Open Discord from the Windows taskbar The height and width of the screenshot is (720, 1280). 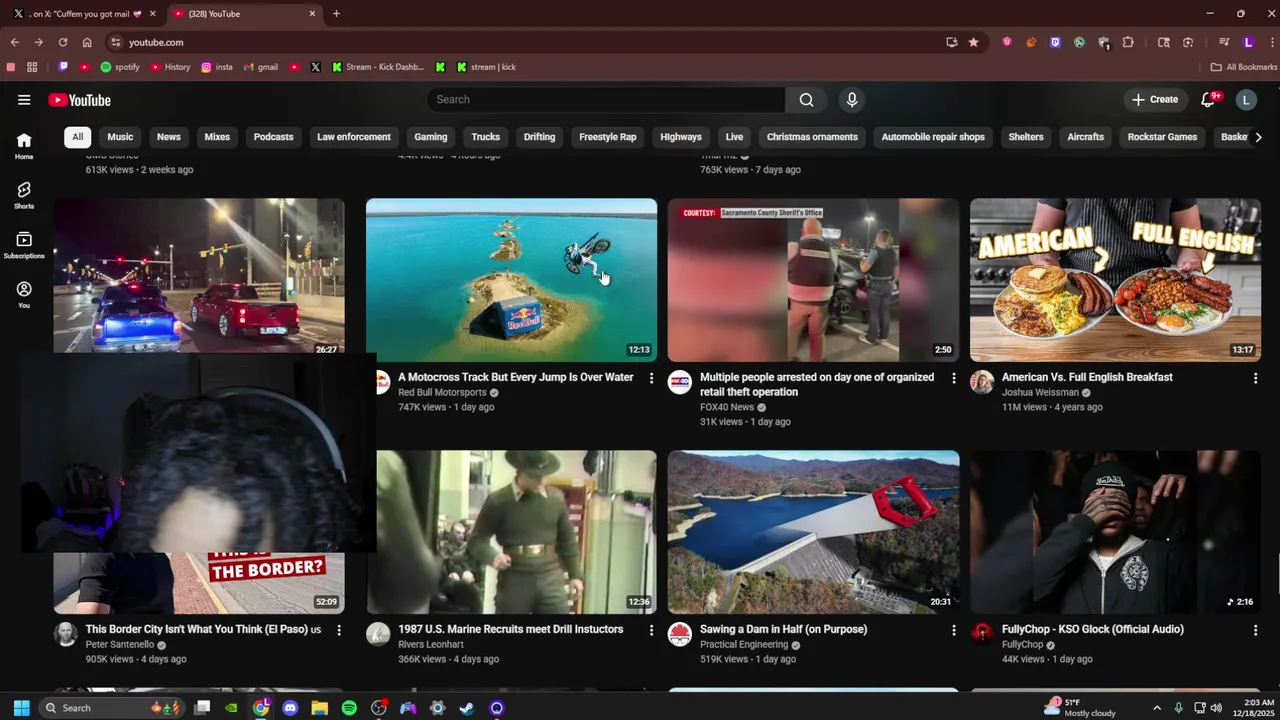[290, 708]
